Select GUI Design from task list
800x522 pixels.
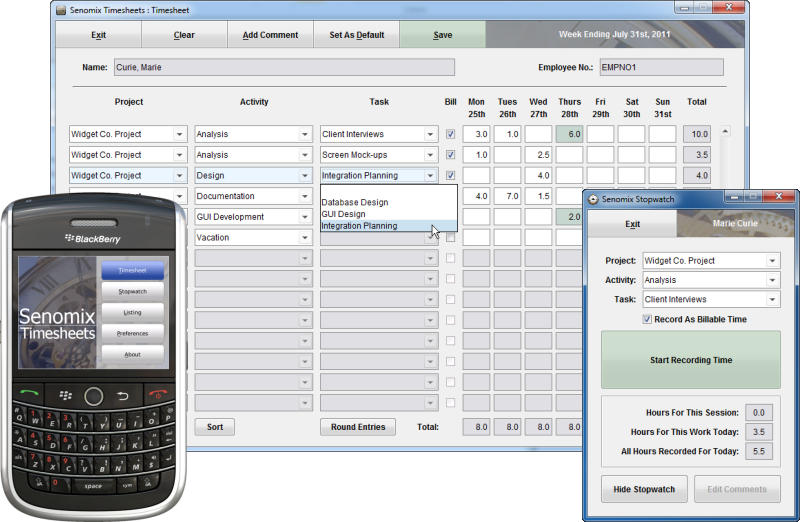pos(388,214)
